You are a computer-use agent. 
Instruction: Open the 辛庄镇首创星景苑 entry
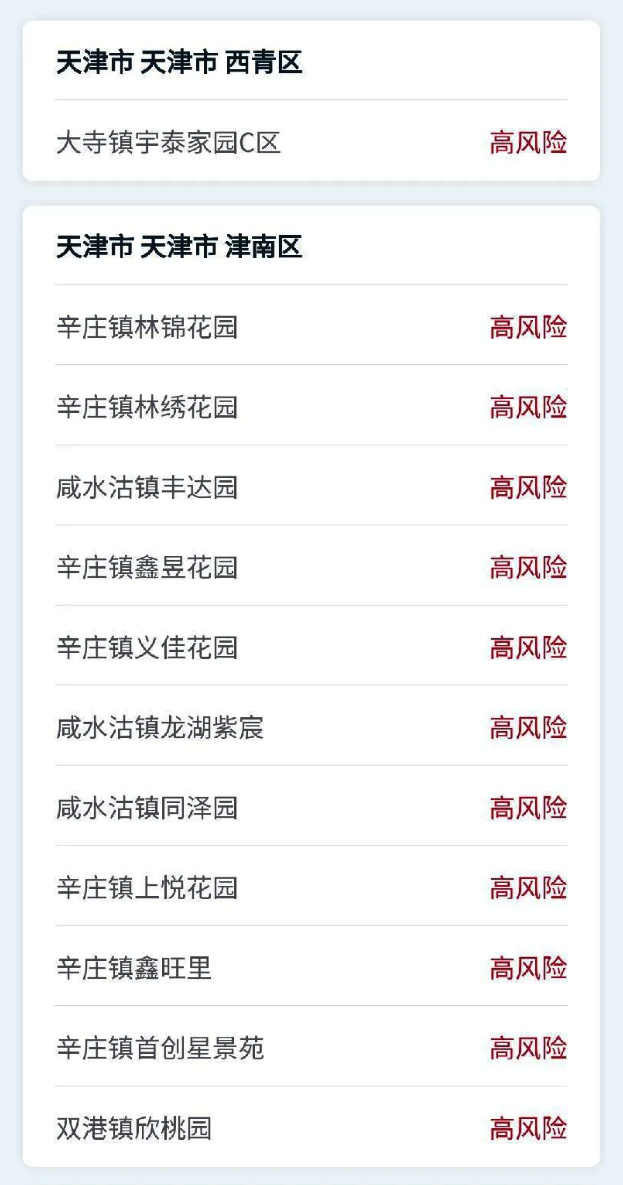click(x=311, y=1048)
